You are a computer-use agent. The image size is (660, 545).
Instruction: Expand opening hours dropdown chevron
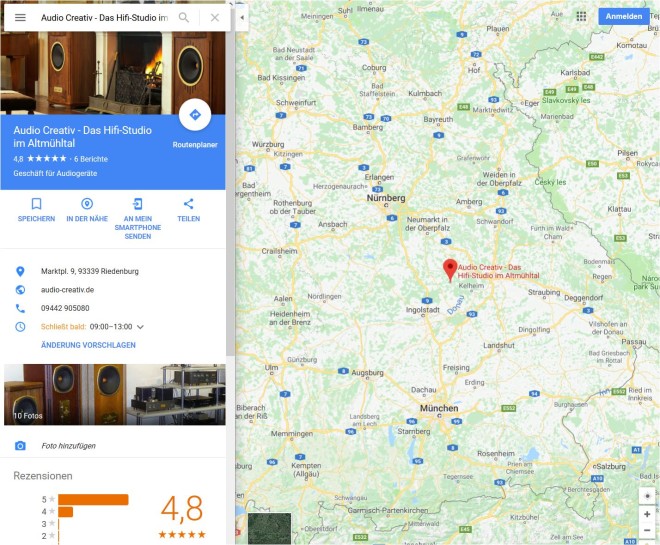pyautogui.click(x=141, y=327)
